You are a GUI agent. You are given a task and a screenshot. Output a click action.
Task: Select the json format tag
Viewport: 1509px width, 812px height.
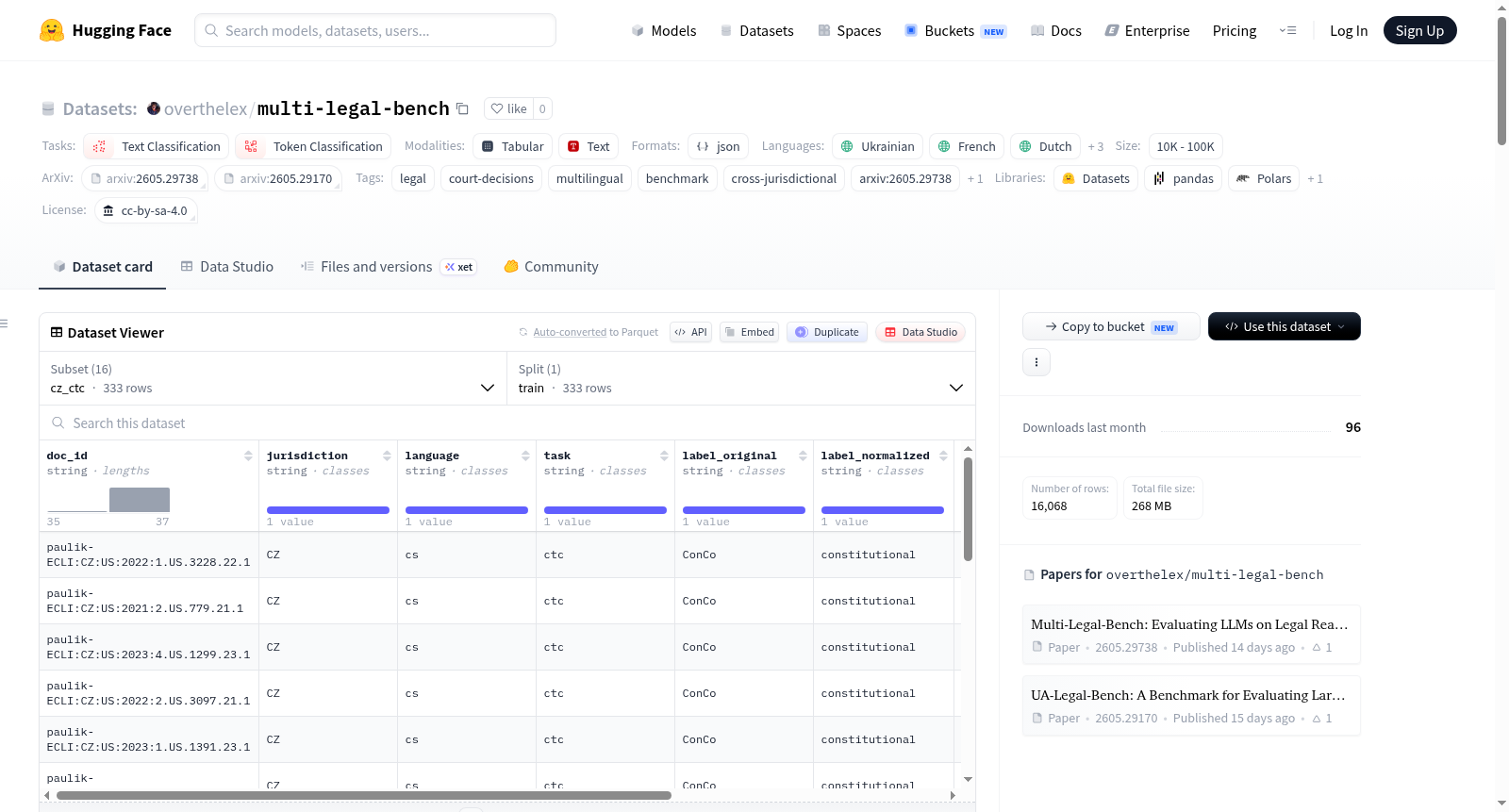[x=719, y=146]
